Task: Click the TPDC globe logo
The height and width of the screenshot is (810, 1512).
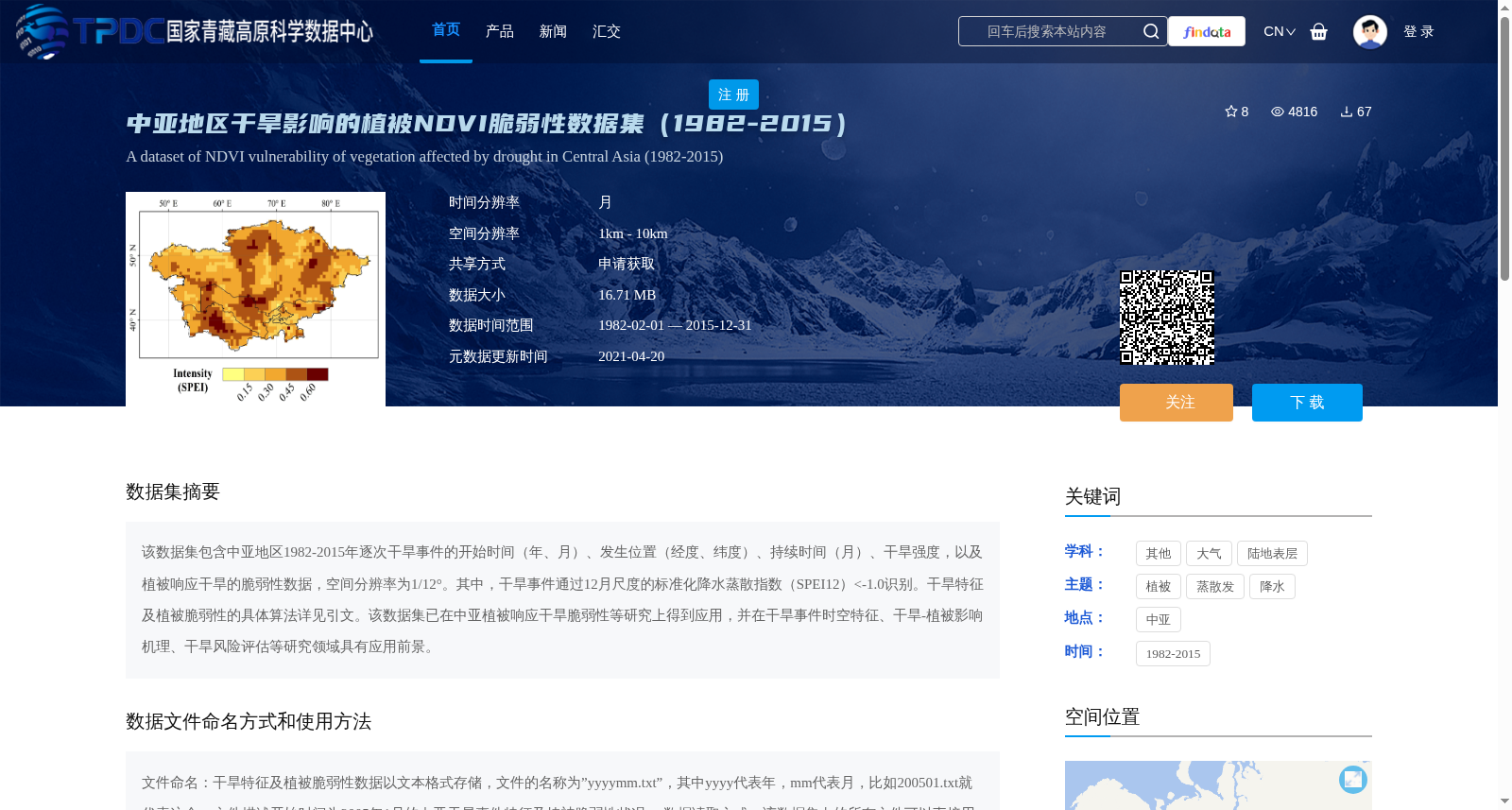Action: pyautogui.click(x=42, y=31)
